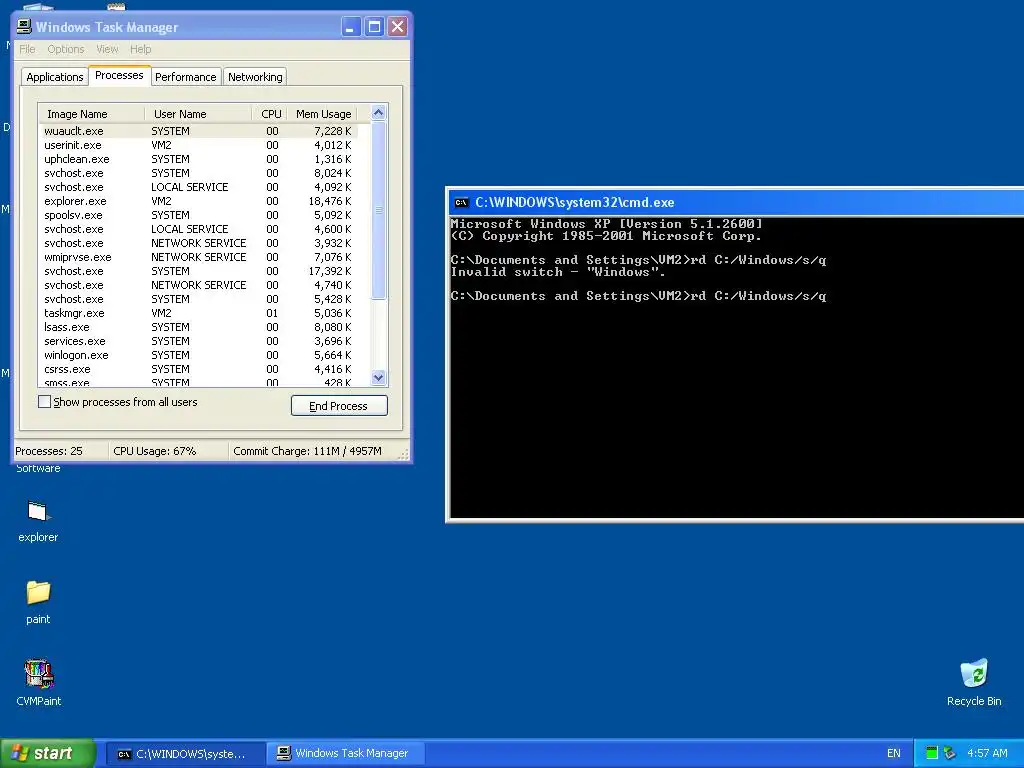Select the spoolsv.exe process

(198, 215)
